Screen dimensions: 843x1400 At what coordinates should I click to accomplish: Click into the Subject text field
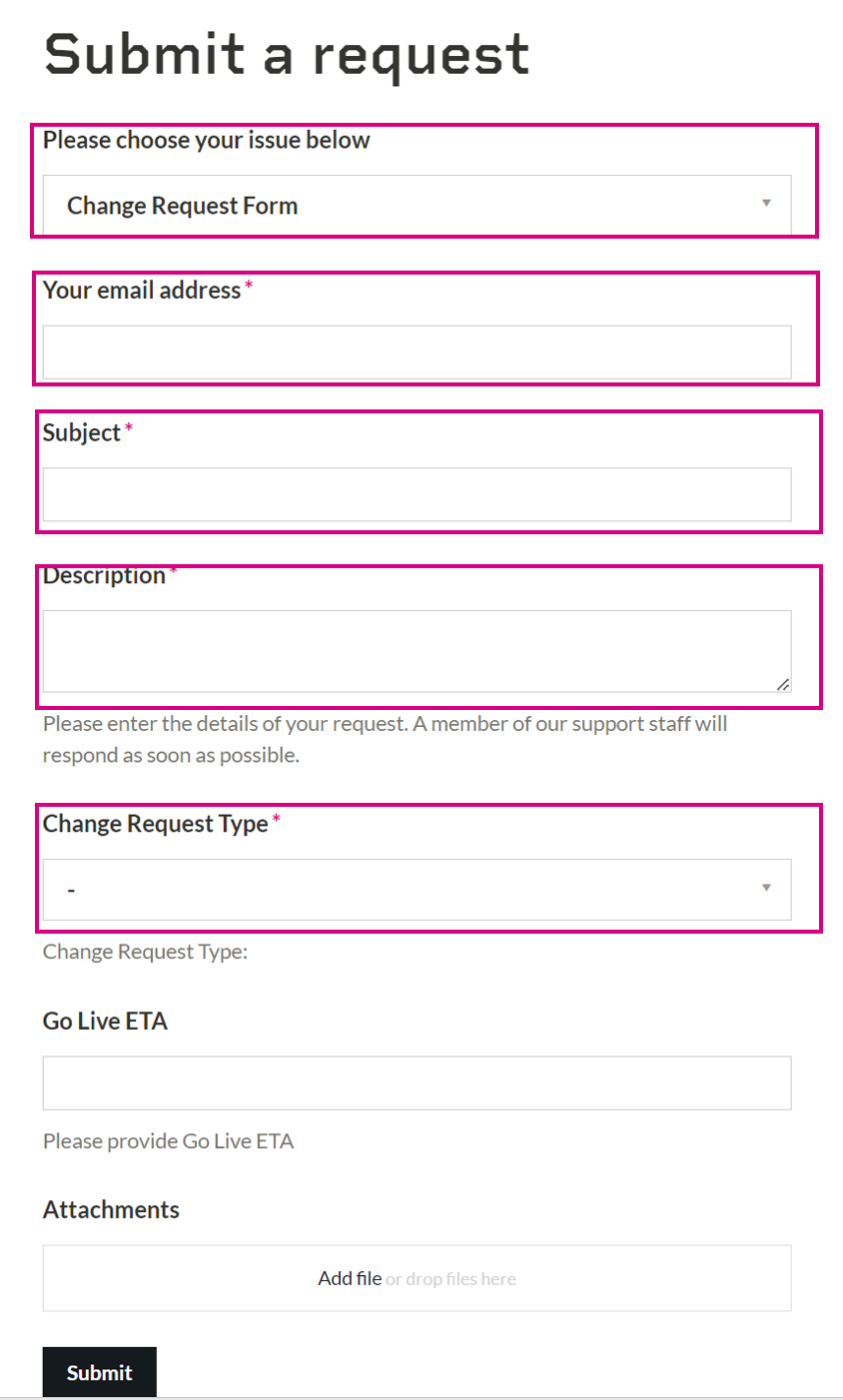point(417,494)
